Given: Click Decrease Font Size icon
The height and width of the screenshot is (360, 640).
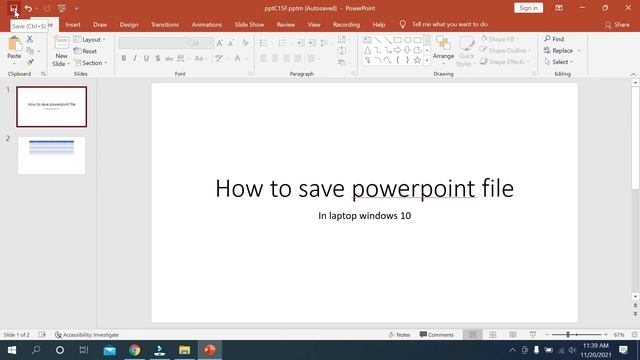Looking at the screenshot, I should (231, 43).
